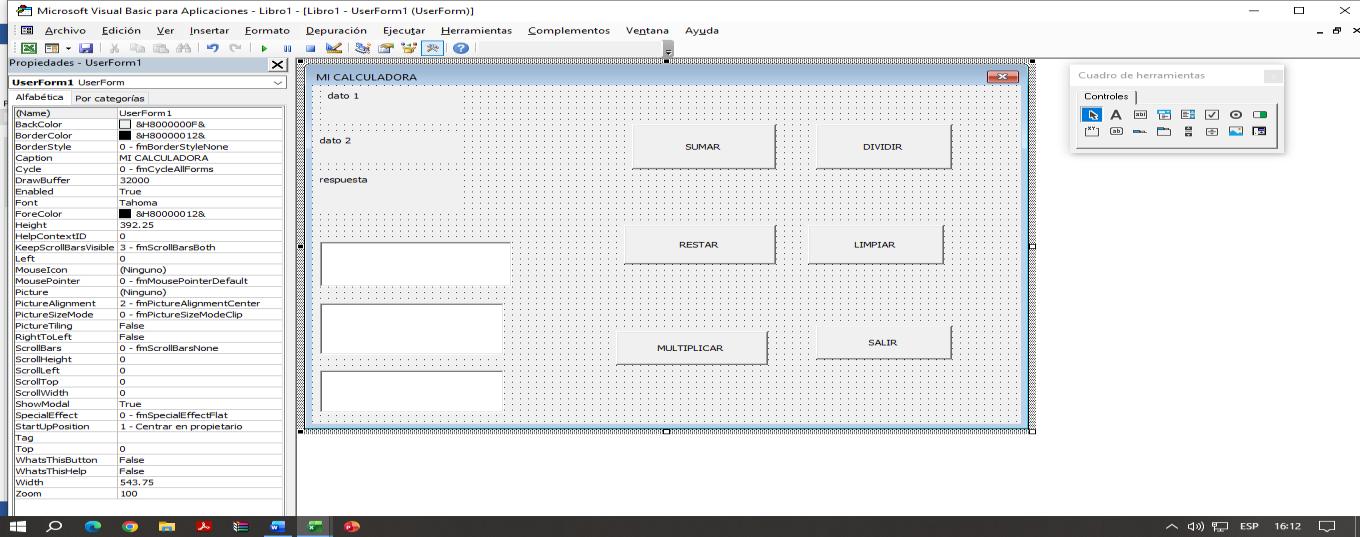Select the LIMPIAR button on the form
This screenshot has width=1360, height=537.
[x=875, y=244]
